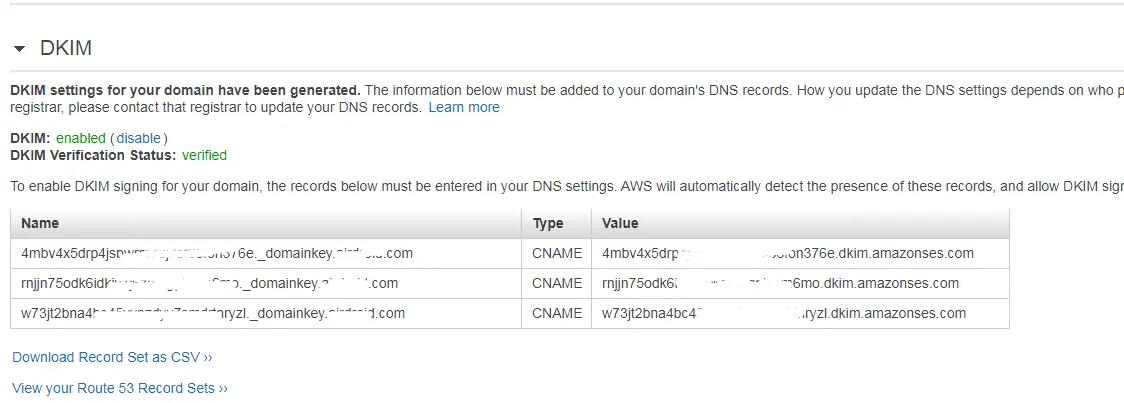Viewport: 1124px width, 403px height.
Task: Click the DKIM section heading
Action: pyautogui.click(x=66, y=48)
